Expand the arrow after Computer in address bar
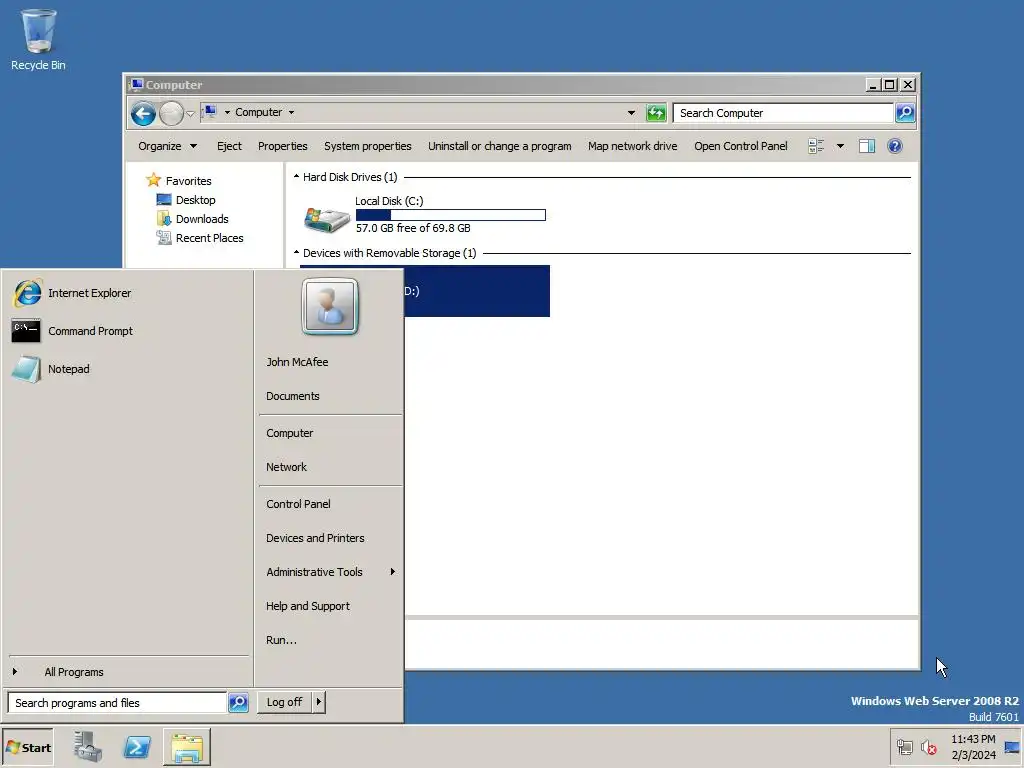1024x768 pixels. coord(291,112)
